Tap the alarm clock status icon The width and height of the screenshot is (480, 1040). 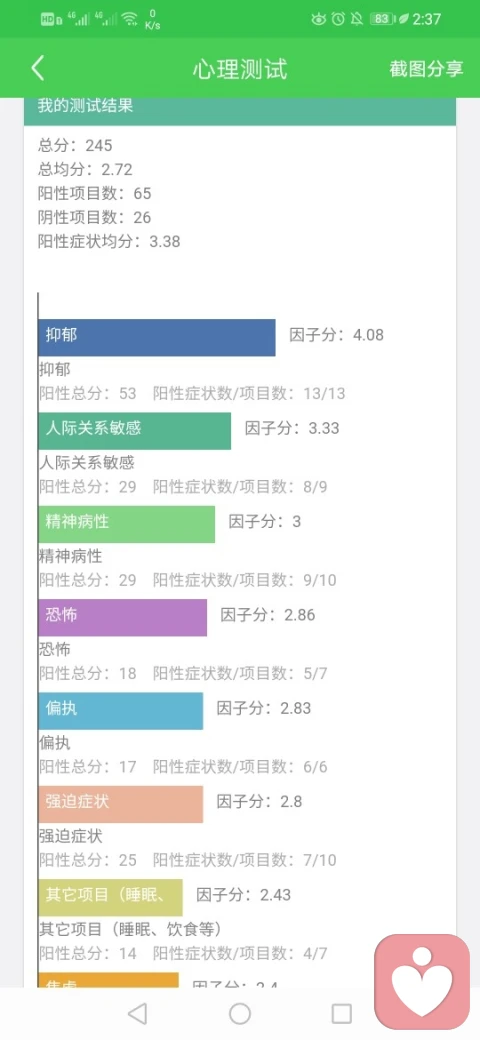[338, 19]
